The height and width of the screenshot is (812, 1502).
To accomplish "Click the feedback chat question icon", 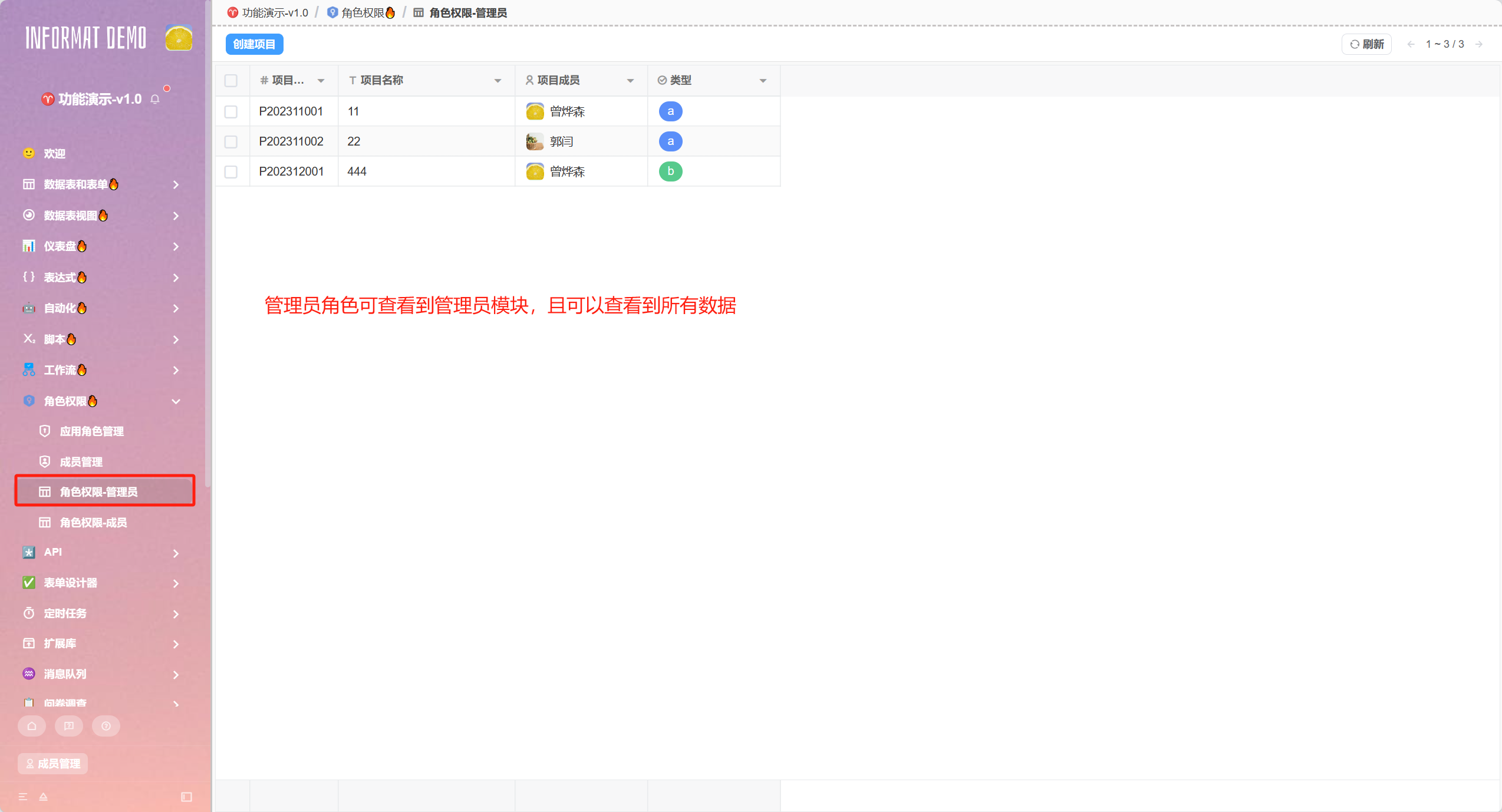I will (x=69, y=726).
